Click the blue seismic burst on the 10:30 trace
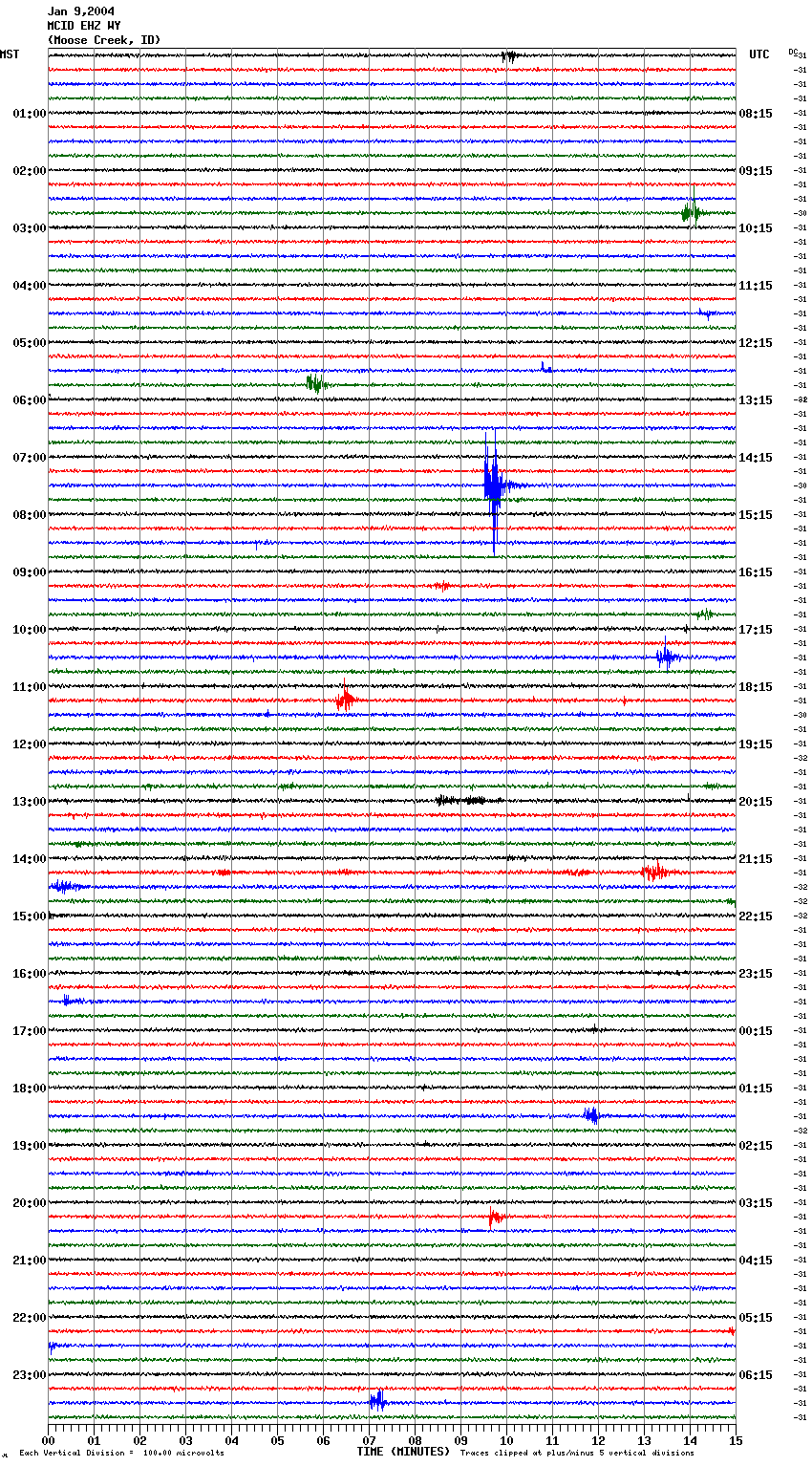 coord(667,656)
